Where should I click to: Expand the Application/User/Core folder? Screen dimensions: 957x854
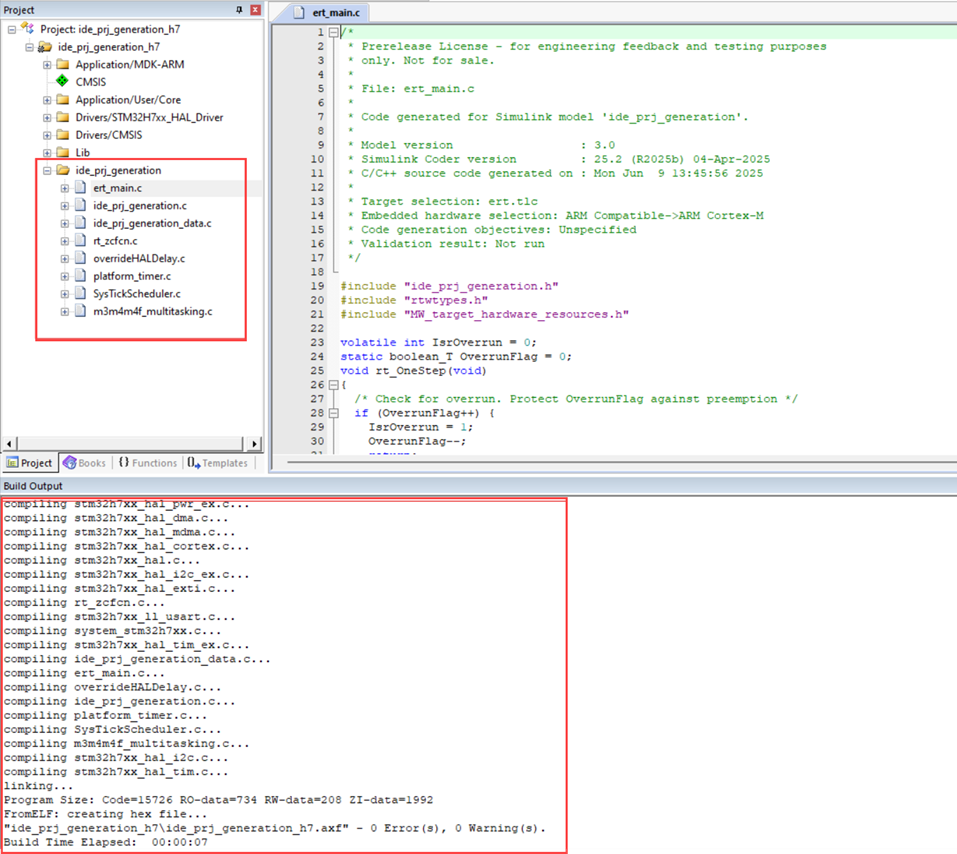pyautogui.click(x=47, y=100)
